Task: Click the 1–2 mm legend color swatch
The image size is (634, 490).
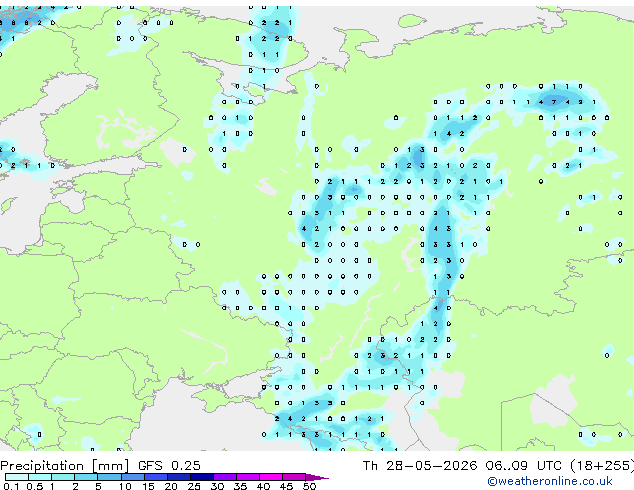Action: [x=63, y=477]
